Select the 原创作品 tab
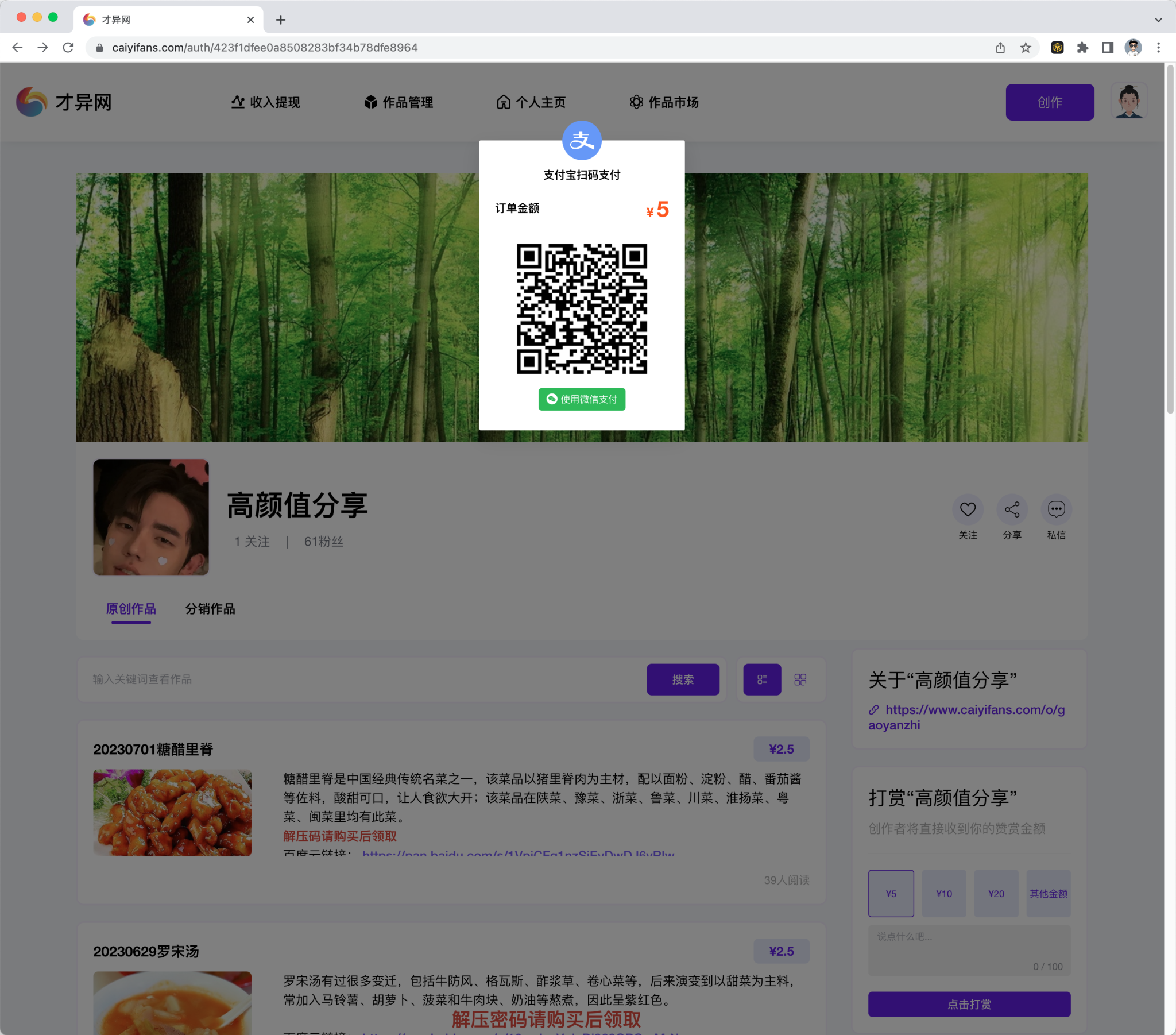 [131, 609]
